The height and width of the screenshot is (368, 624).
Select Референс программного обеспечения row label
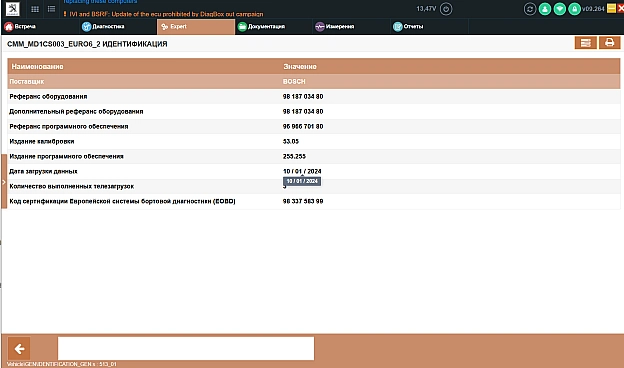click(69, 127)
